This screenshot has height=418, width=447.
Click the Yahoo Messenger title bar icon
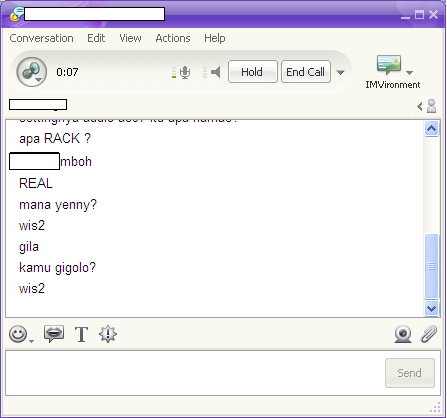[x=16, y=14]
